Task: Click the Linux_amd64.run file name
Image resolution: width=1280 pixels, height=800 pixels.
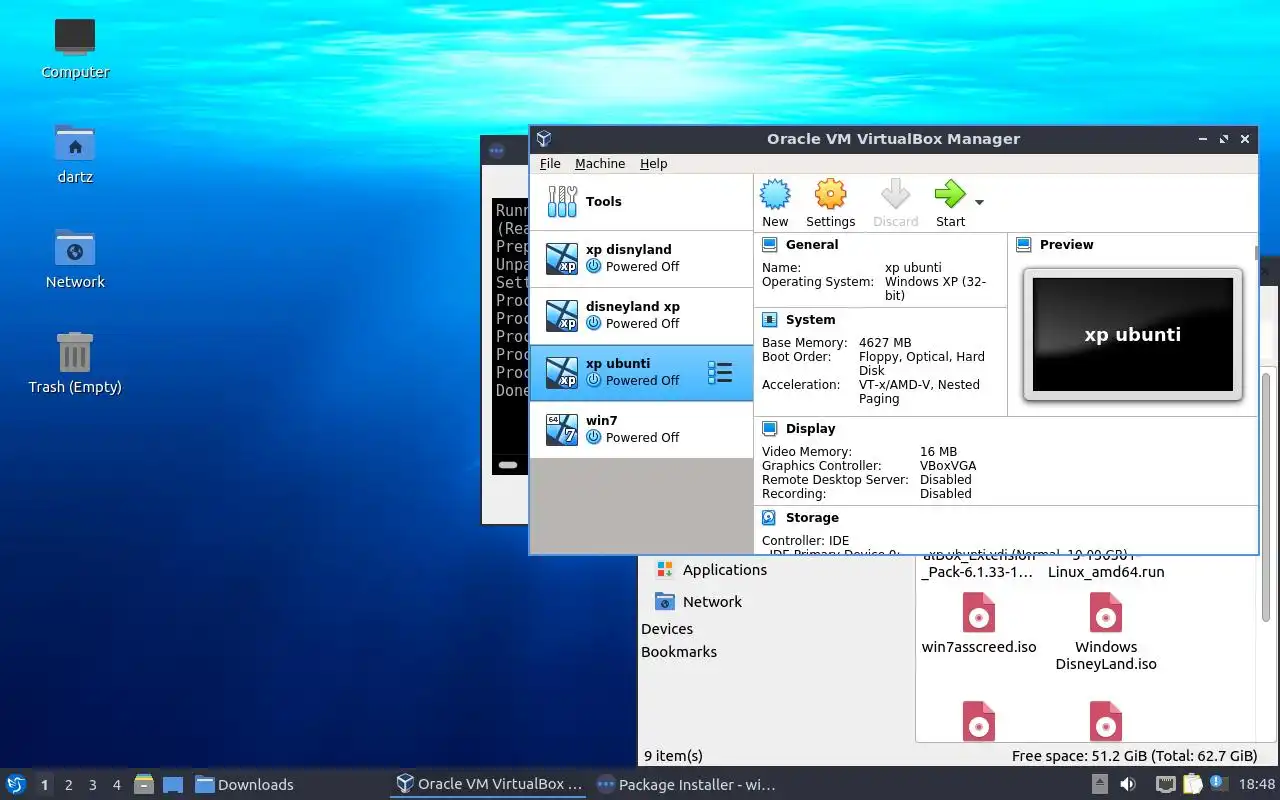Action: [1106, 572]
